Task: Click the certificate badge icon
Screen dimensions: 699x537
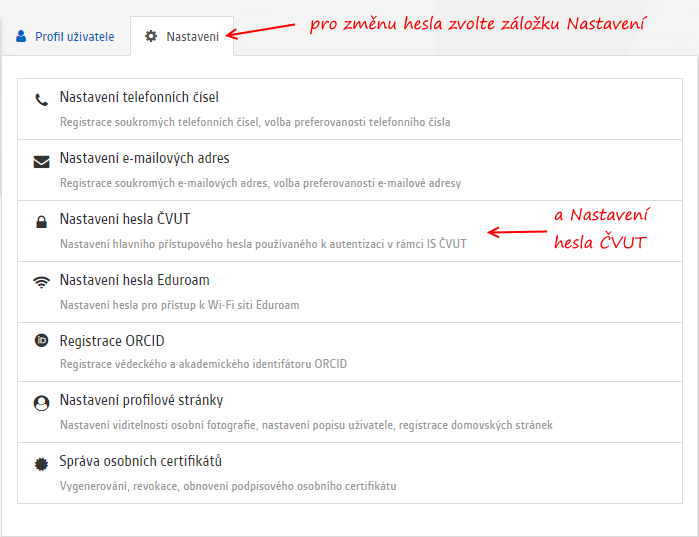Action: [x=41, y=464]
